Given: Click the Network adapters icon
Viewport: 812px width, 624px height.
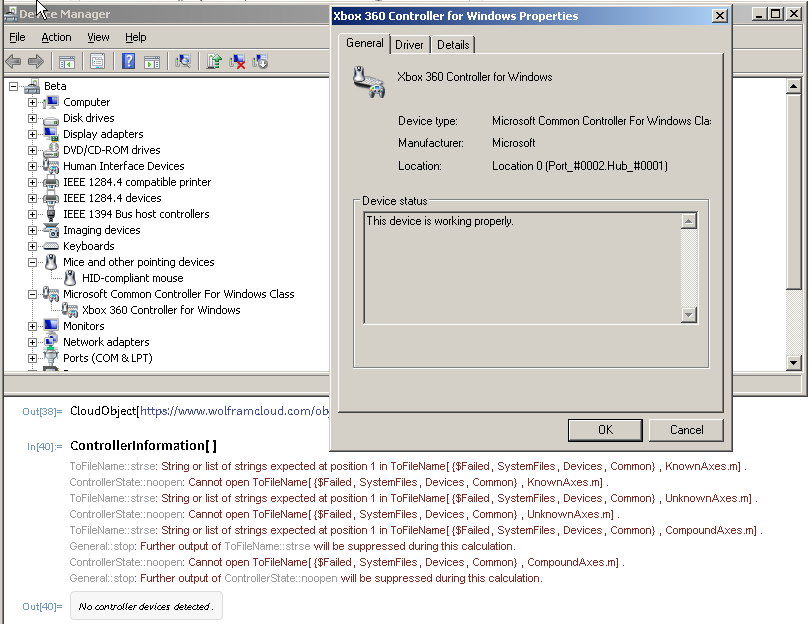Looking at the screenshot, I should click(51, 342).
